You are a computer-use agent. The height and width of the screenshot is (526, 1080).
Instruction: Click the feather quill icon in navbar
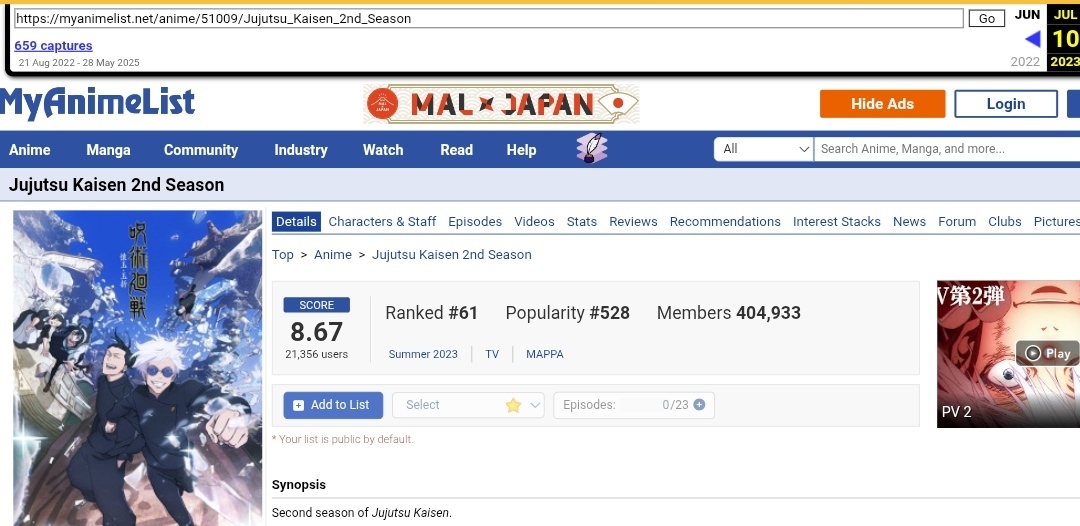(592, 149)
